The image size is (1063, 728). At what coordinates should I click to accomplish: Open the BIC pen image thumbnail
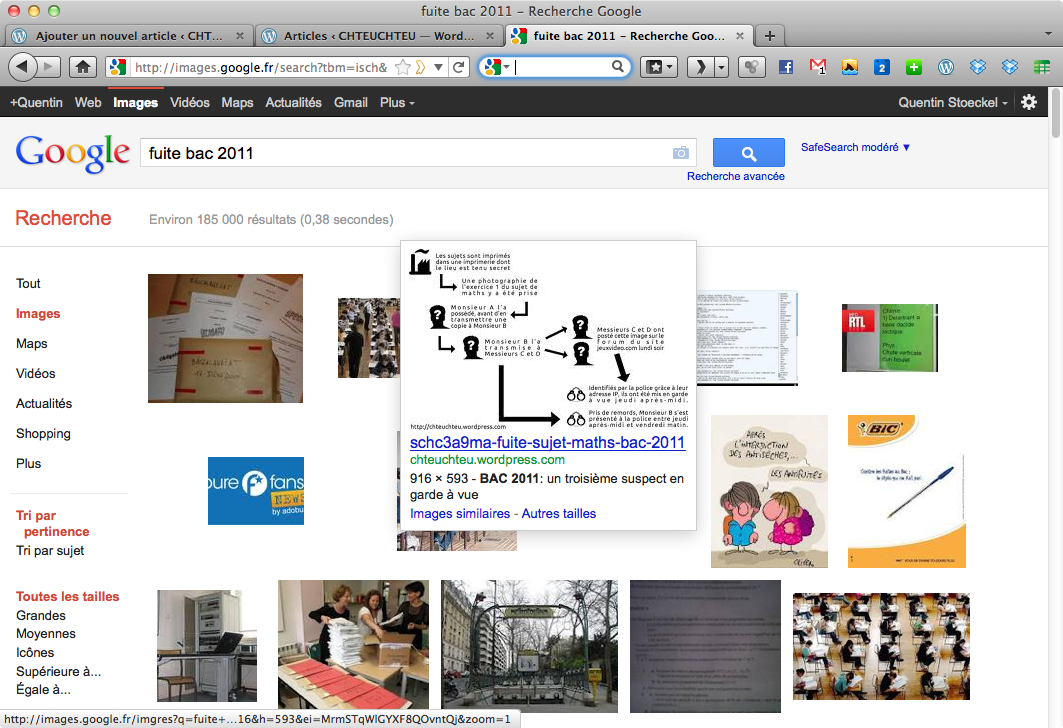click(906, 491)
